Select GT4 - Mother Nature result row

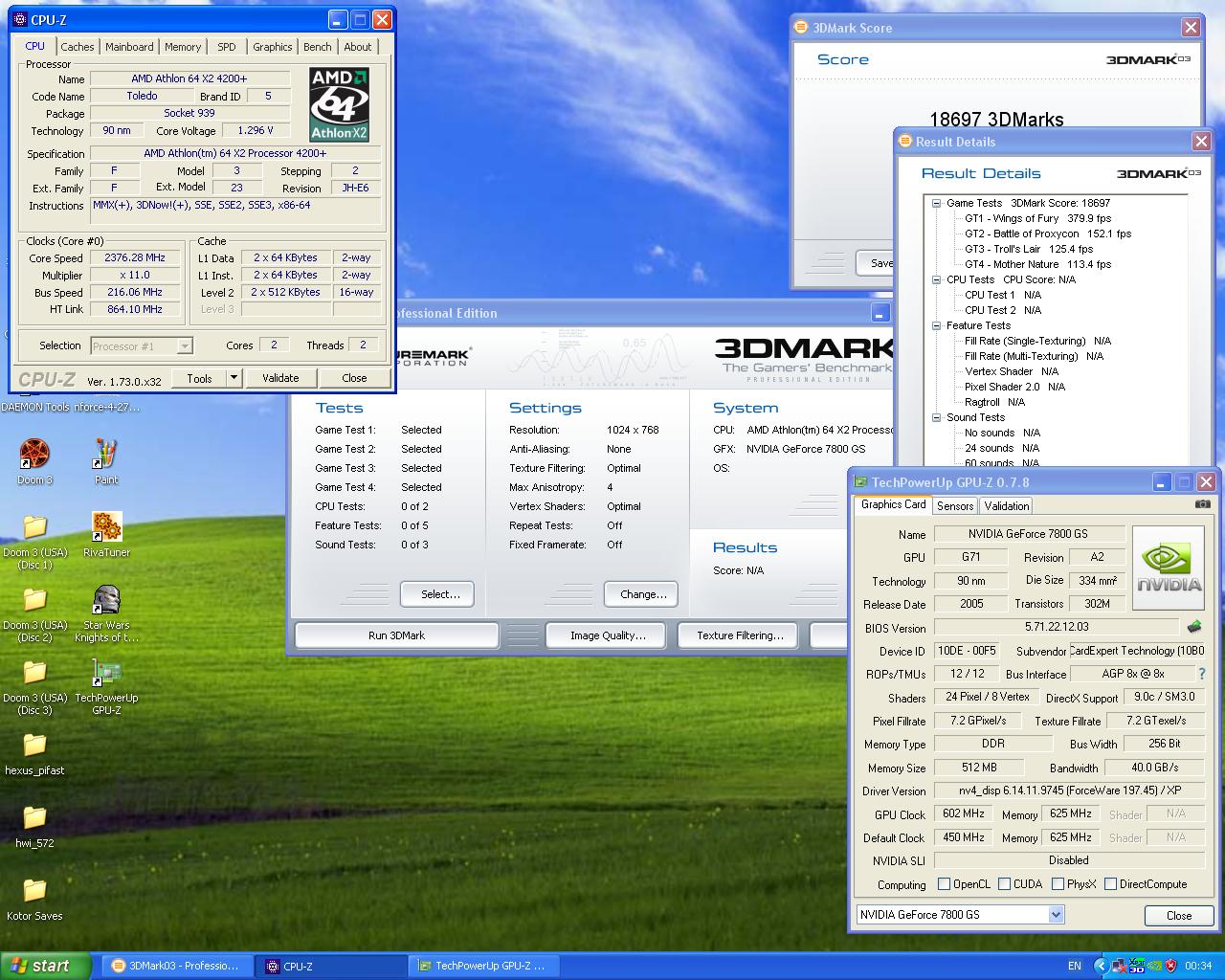1037,264
